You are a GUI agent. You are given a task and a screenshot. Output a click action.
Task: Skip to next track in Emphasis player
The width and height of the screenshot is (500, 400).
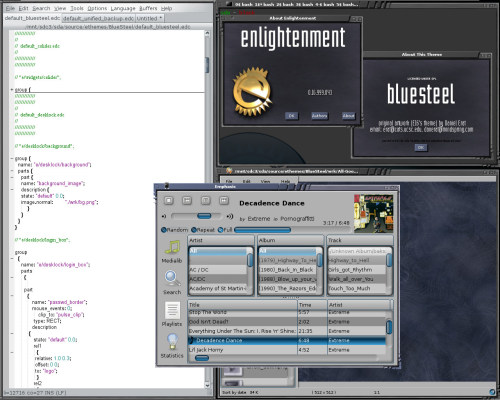pyautogui.click(x=224, y=200)
